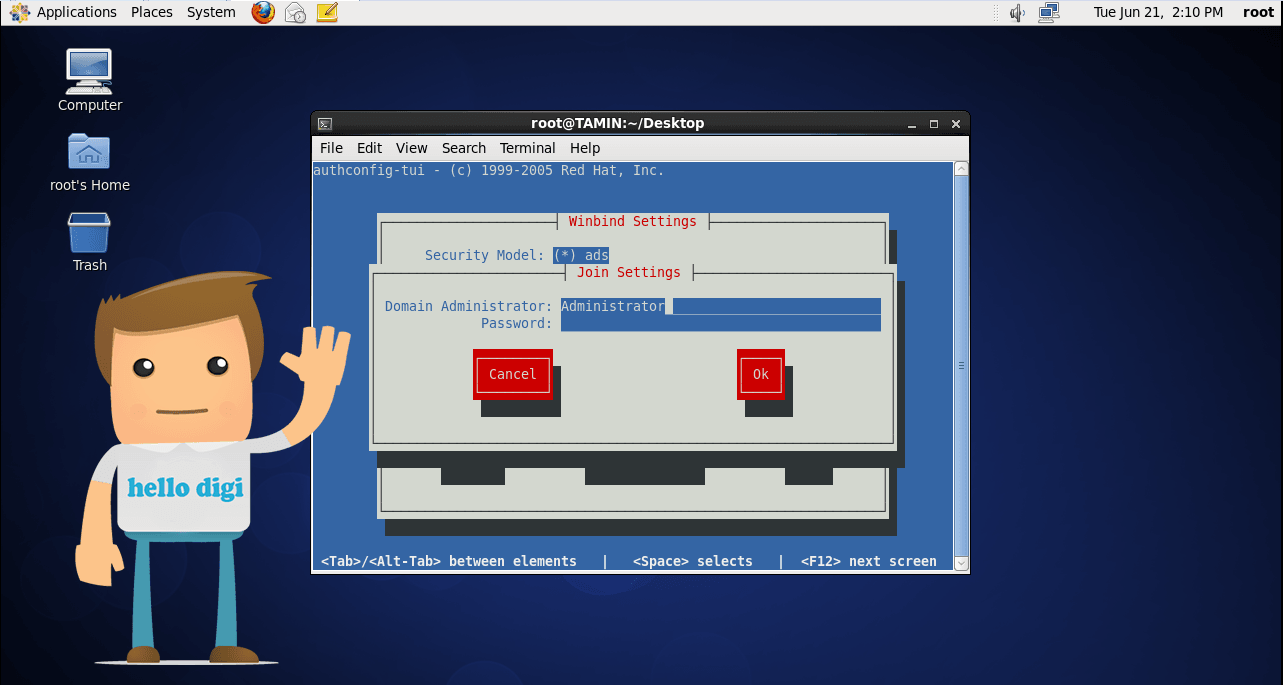1283x685 pixels.
Task: Click the root@TAMIN:~/Desktop title bar
Action: [x=617, y=123]
